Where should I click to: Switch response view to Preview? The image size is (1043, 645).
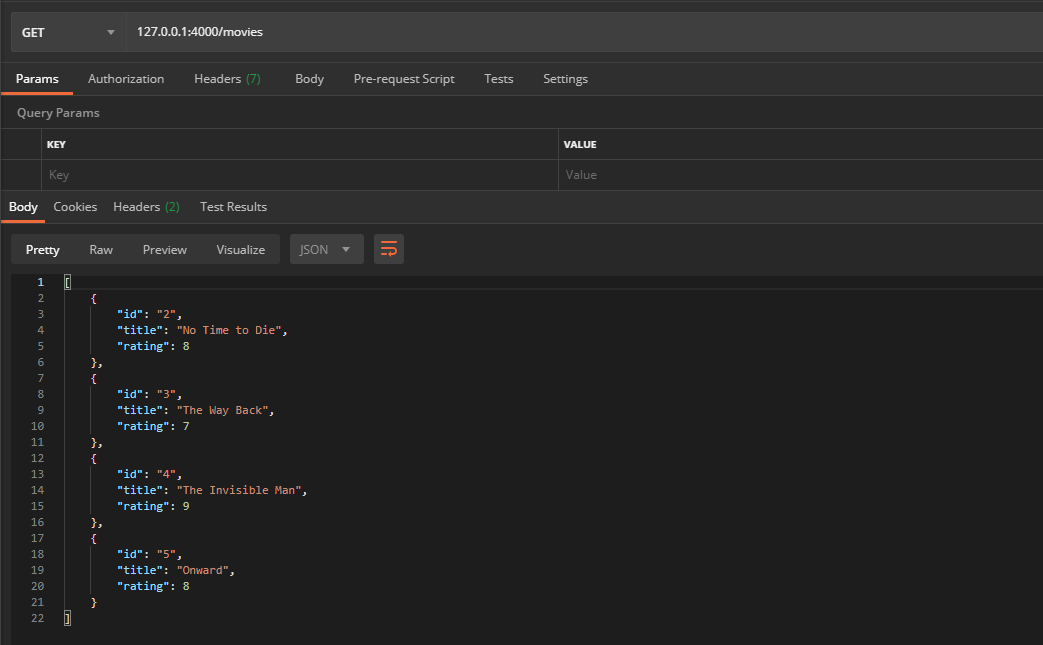[x=164, y=250]
